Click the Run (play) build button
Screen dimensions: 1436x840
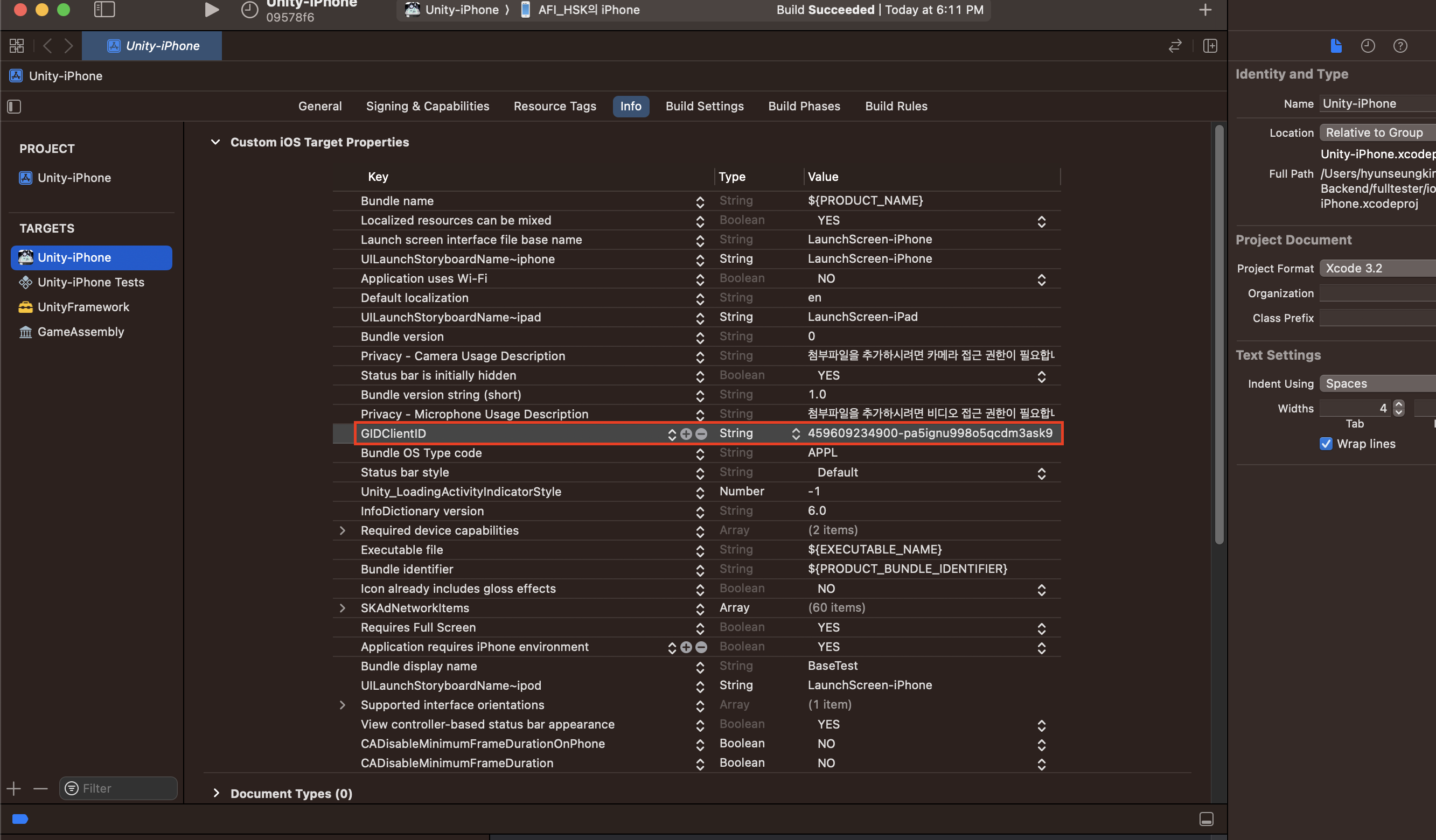click(x=211, y=10)
